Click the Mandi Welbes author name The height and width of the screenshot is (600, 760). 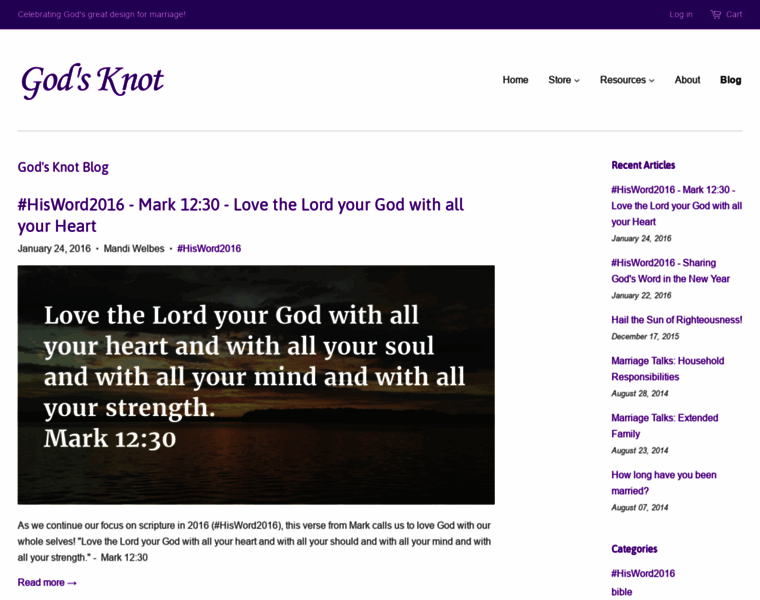(x=134, y=249)
